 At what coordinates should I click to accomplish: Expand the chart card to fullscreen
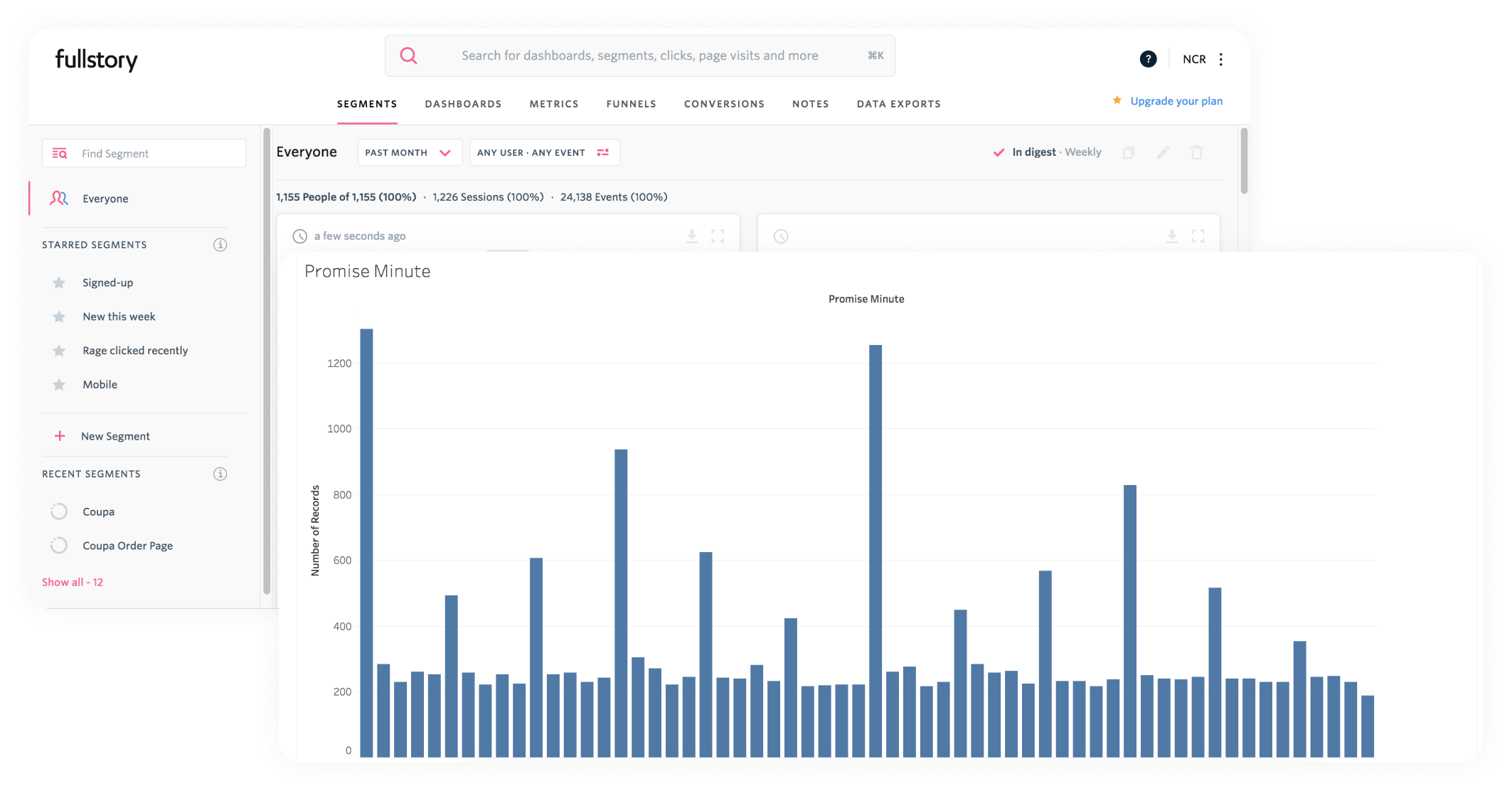click(x=718, y=235)
